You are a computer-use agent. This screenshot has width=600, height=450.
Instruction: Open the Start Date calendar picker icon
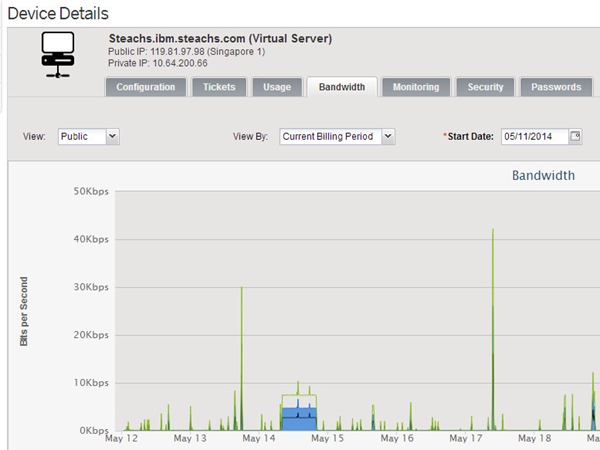pyautogui.click(x=575, y=136)
